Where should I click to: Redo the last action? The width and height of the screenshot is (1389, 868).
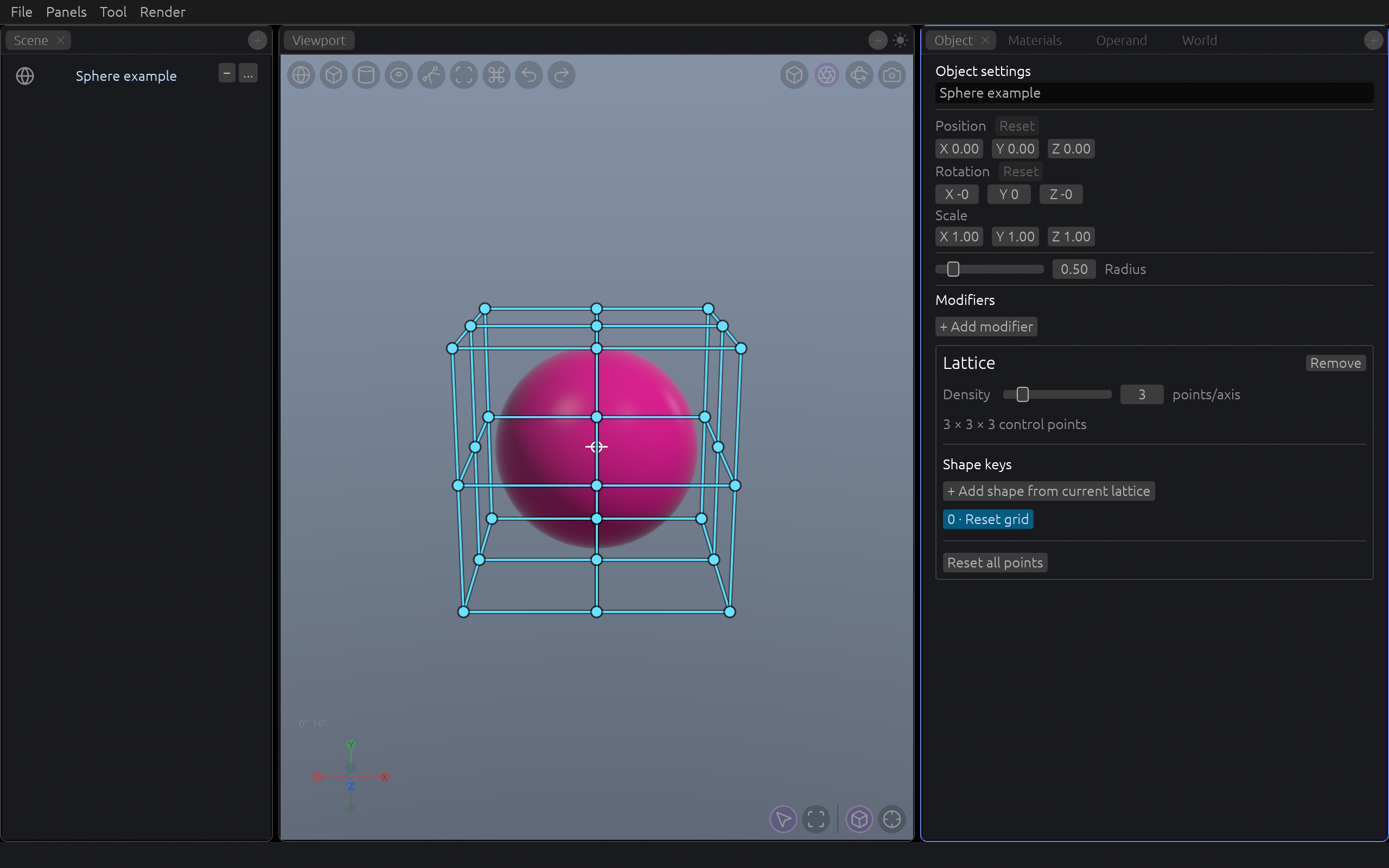click(562, 75)
